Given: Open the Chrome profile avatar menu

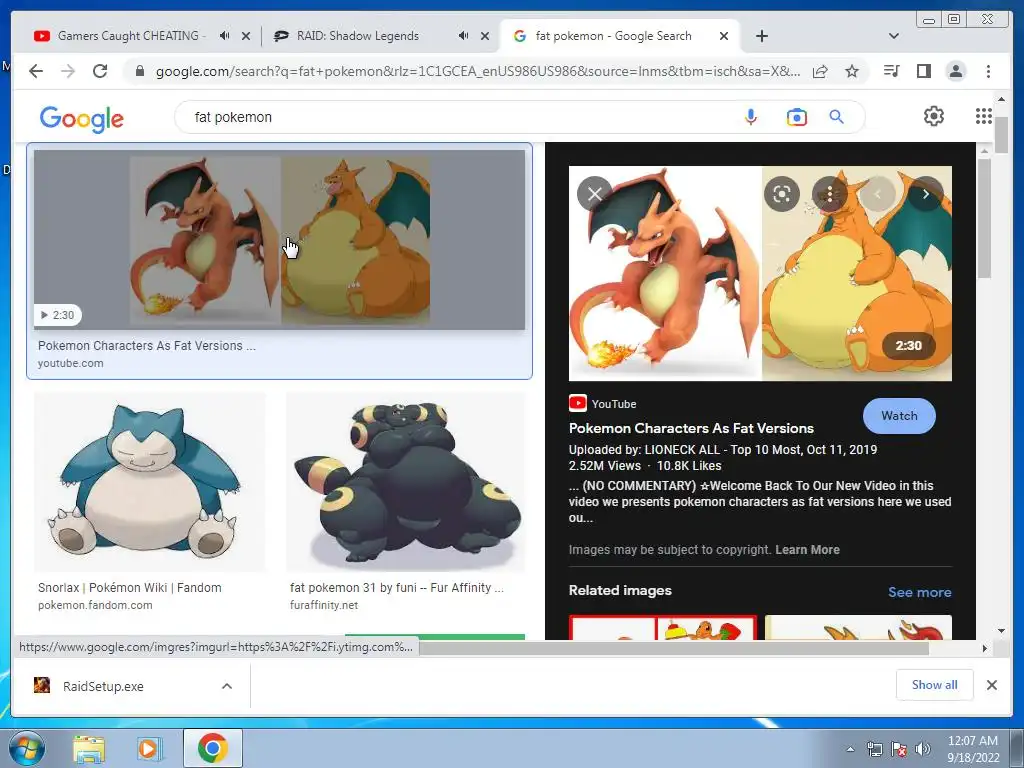Looking at the screenshot, I should [955, 71].
